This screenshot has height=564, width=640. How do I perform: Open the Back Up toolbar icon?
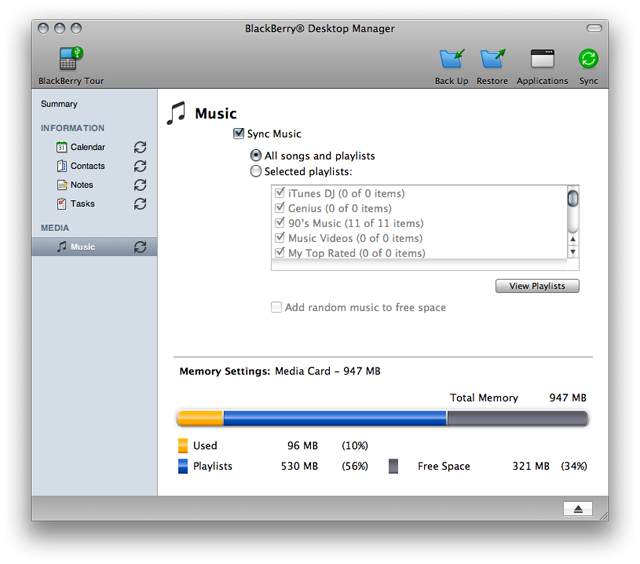click(x=452, y=59)
